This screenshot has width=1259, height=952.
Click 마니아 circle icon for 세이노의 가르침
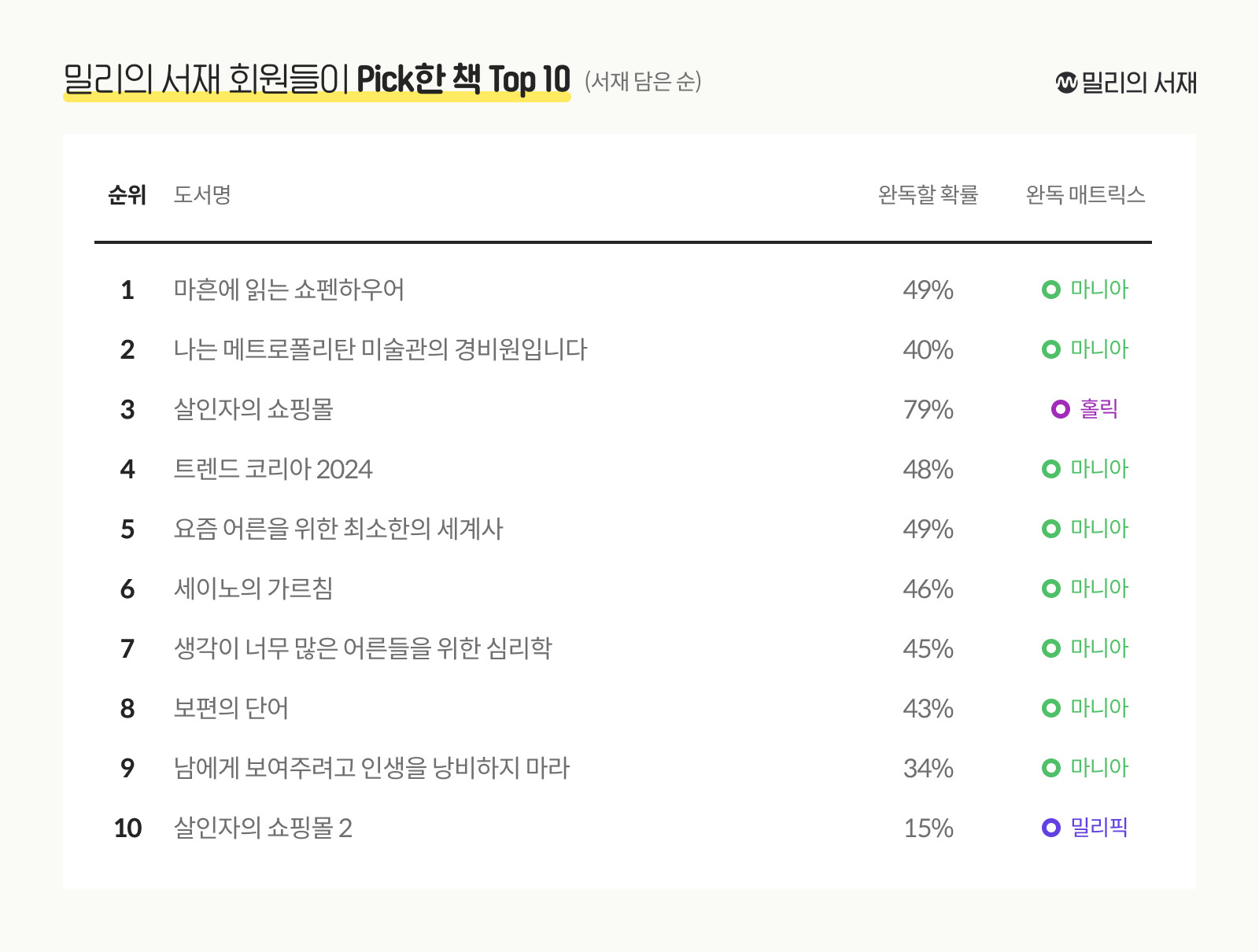1050,589
